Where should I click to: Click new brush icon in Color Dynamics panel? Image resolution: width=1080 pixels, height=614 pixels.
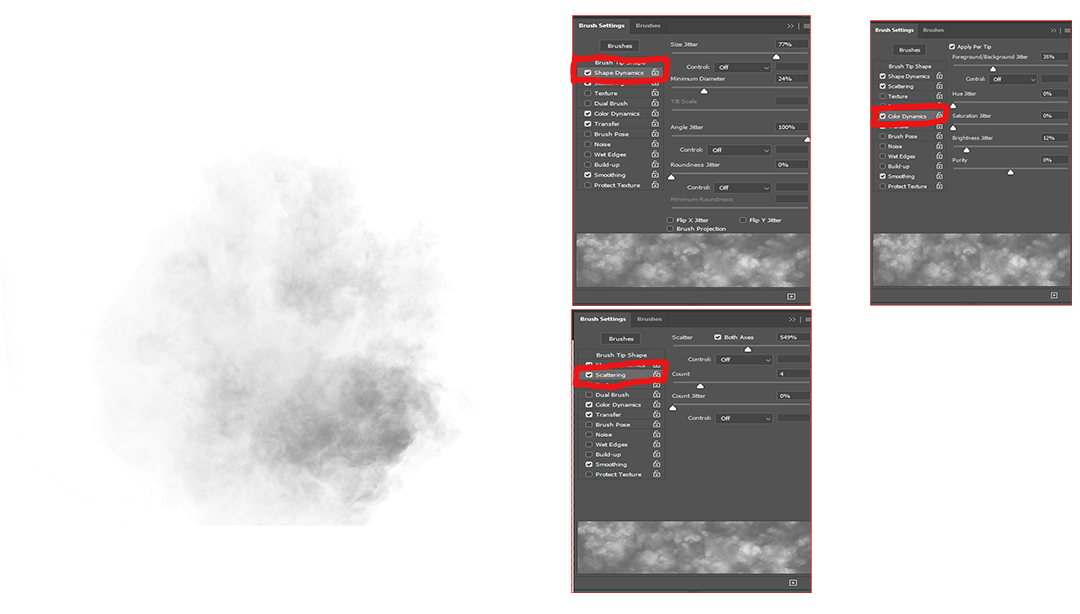(x=1054, y=295)
